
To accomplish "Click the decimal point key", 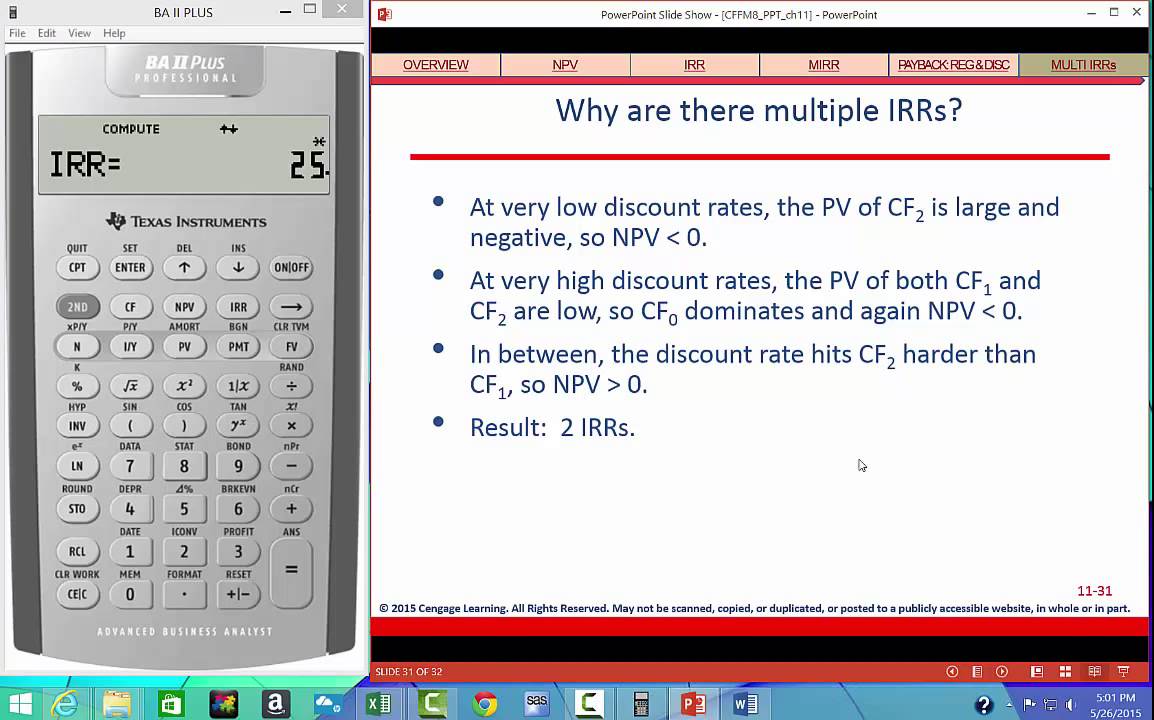I will tap(184, 594).
